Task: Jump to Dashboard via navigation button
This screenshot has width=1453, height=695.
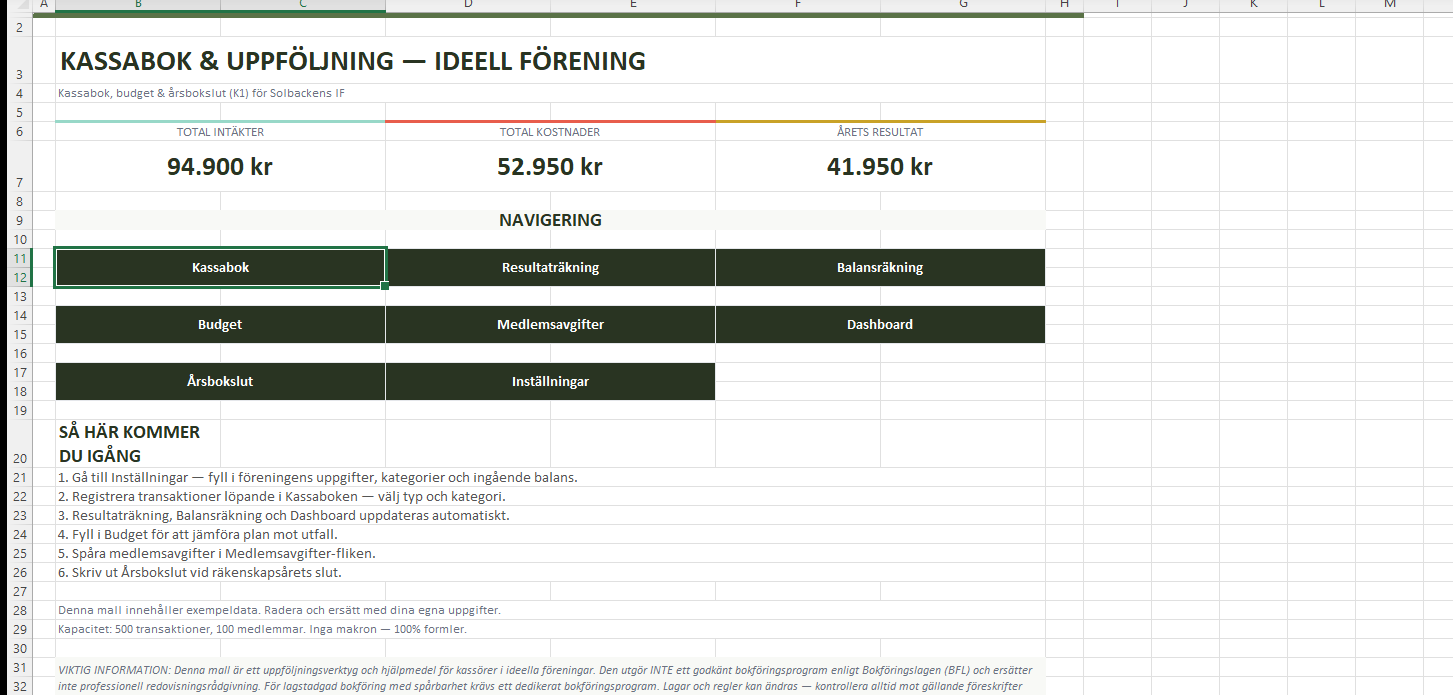Action: click(x=879, y=324)
